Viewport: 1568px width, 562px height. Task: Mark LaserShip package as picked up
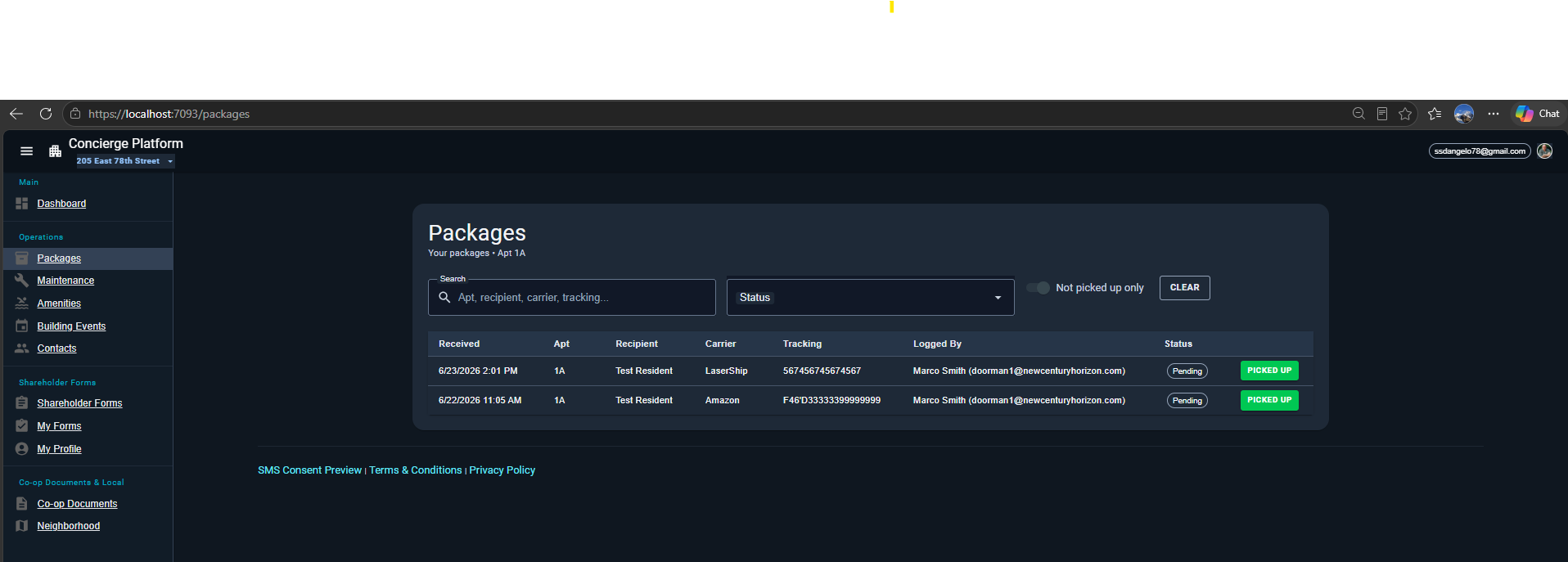(x=1269, y=371)
